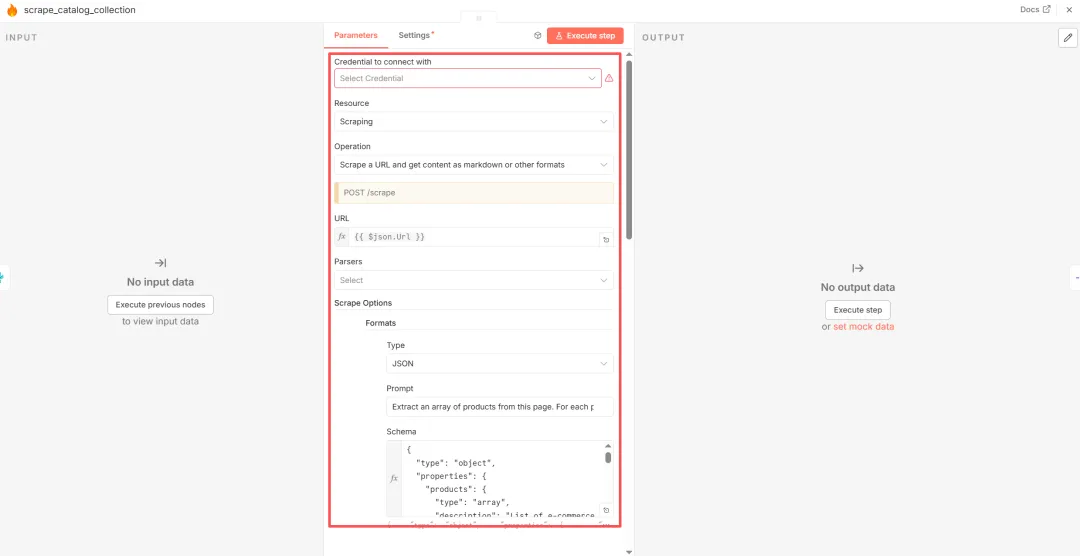Open Docs external link

click(x=1035, y=10)
